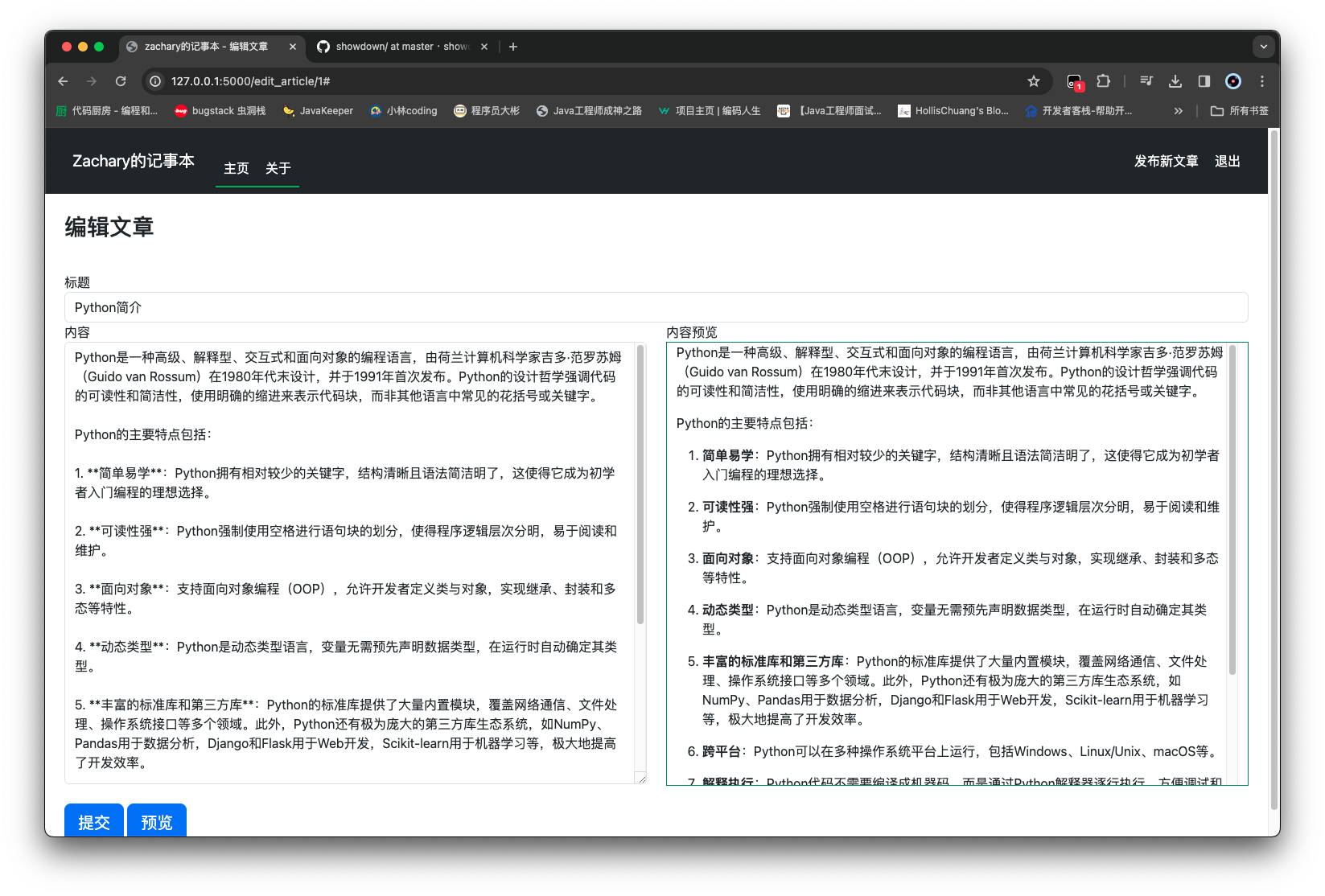Click the 标题 label
This screenshot has width=1325, height=896.
[x=77, y=282]
